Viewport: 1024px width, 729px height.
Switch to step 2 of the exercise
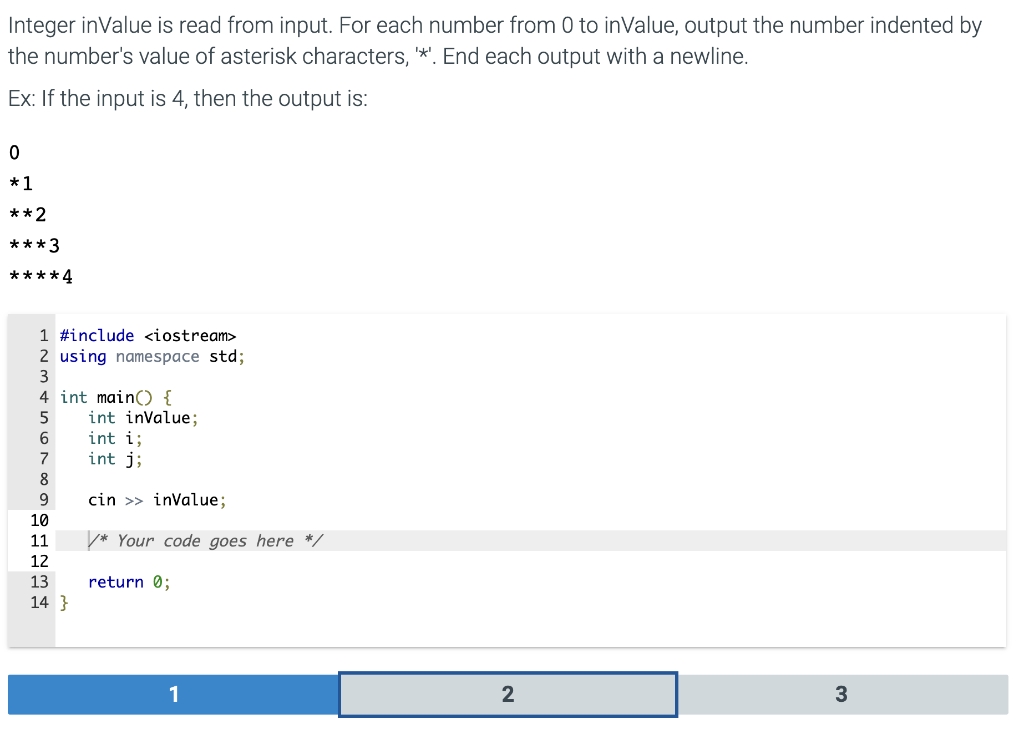(x=507, y=693)
